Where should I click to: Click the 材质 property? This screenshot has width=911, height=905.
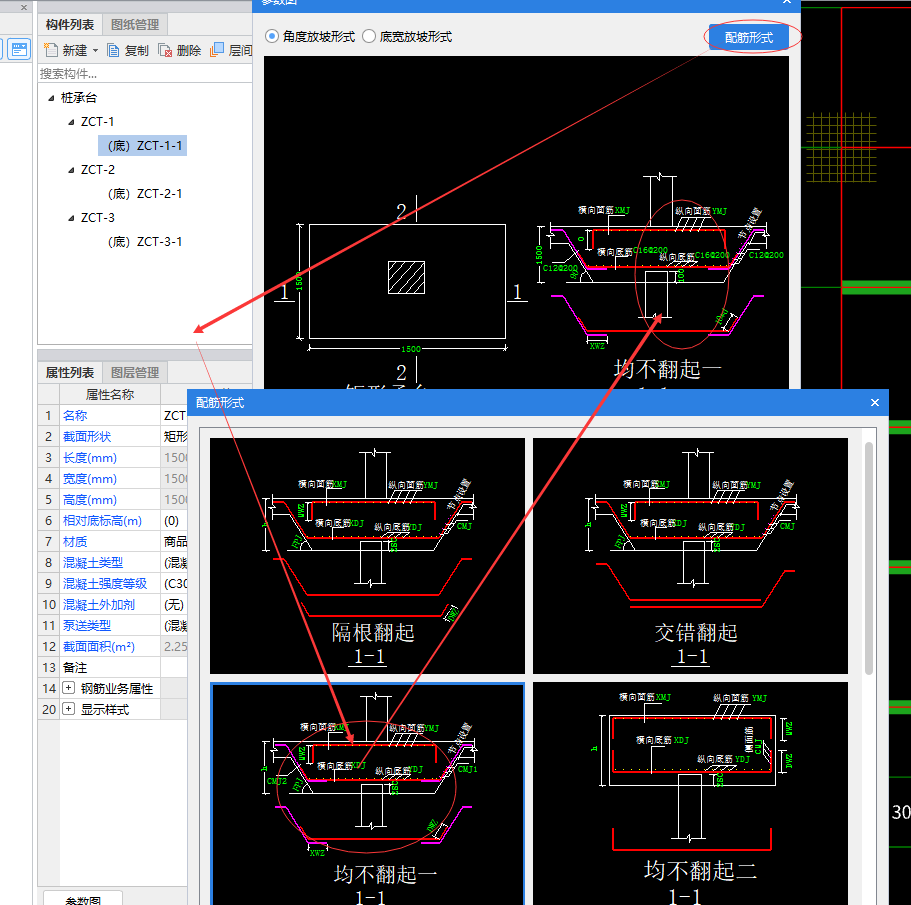(x=75, y=542)
